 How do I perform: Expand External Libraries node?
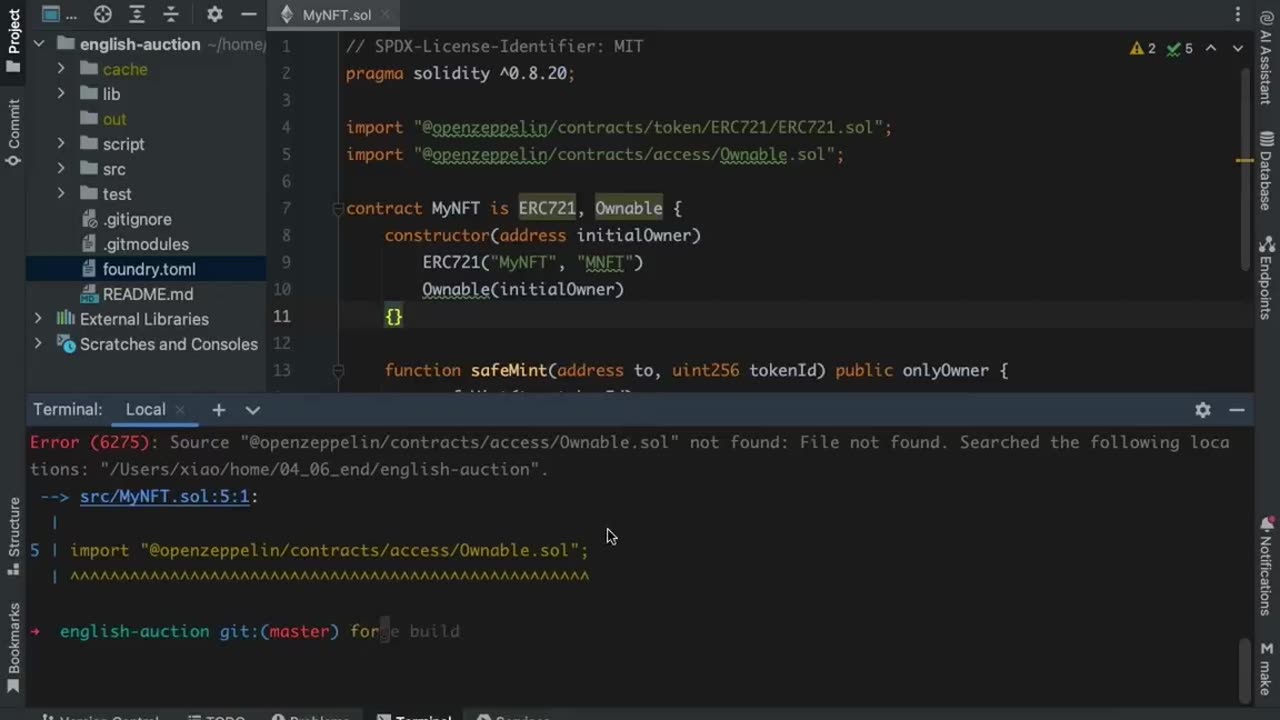39,319
